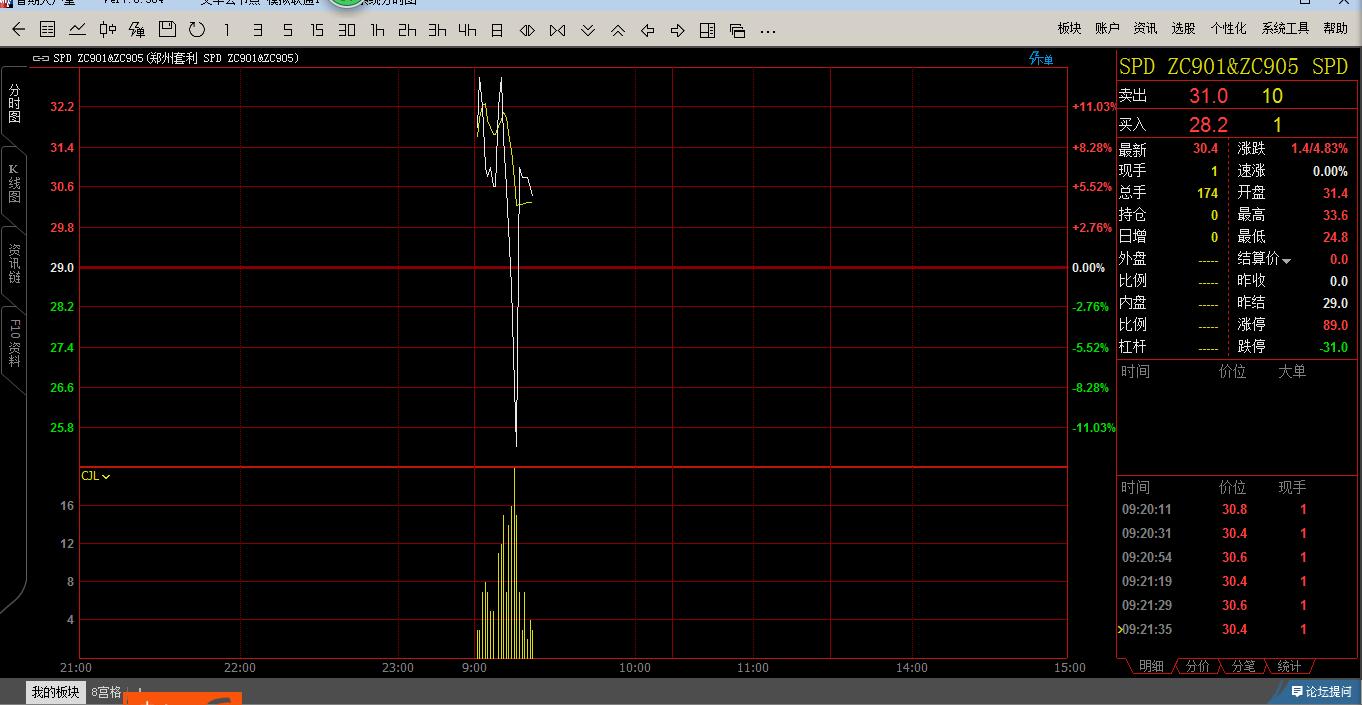Switch to the 分价 tab
1362x705 pixels.
point(1197,666)
